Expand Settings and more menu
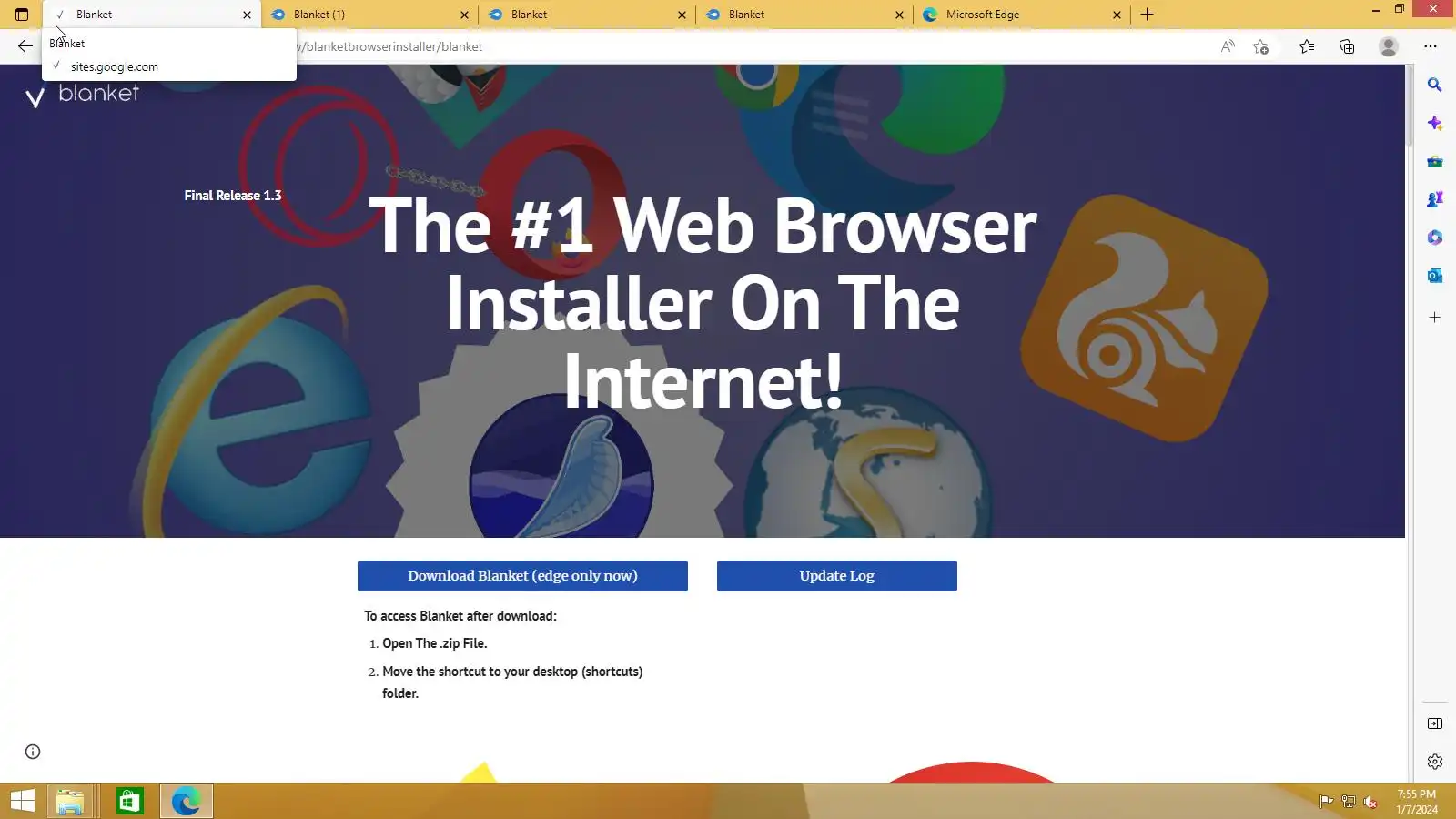This screenshot has width=1456, height=819. pos(1431,46)
